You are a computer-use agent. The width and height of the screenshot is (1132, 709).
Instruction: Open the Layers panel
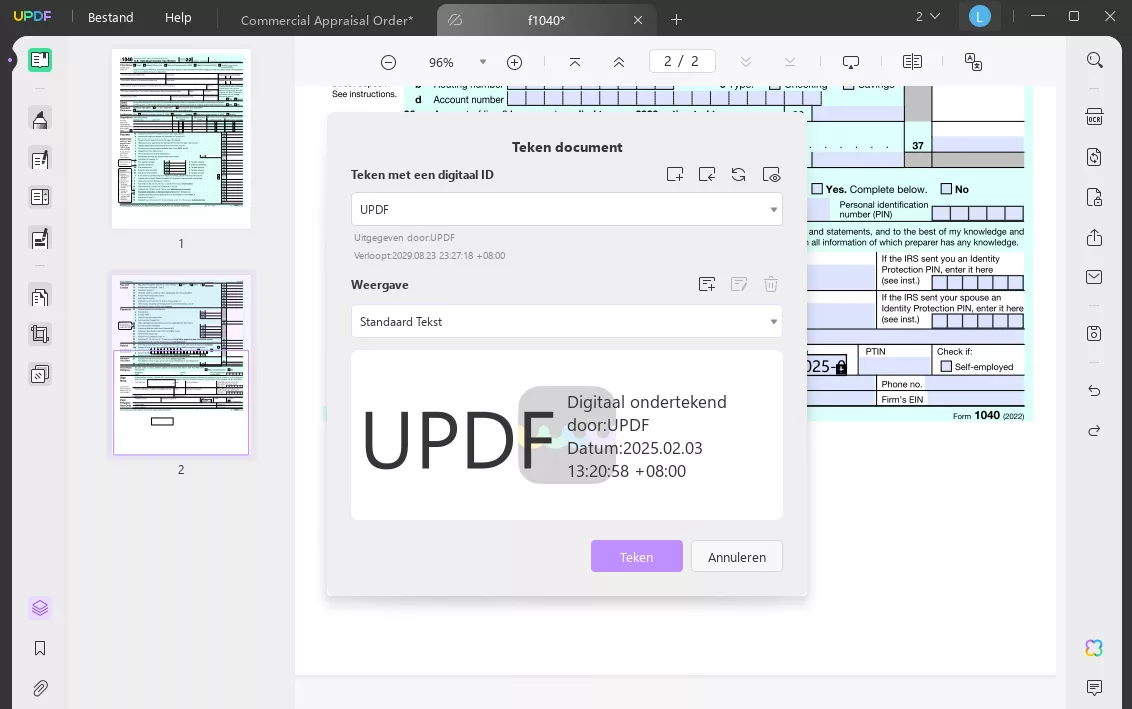point(40,608)
